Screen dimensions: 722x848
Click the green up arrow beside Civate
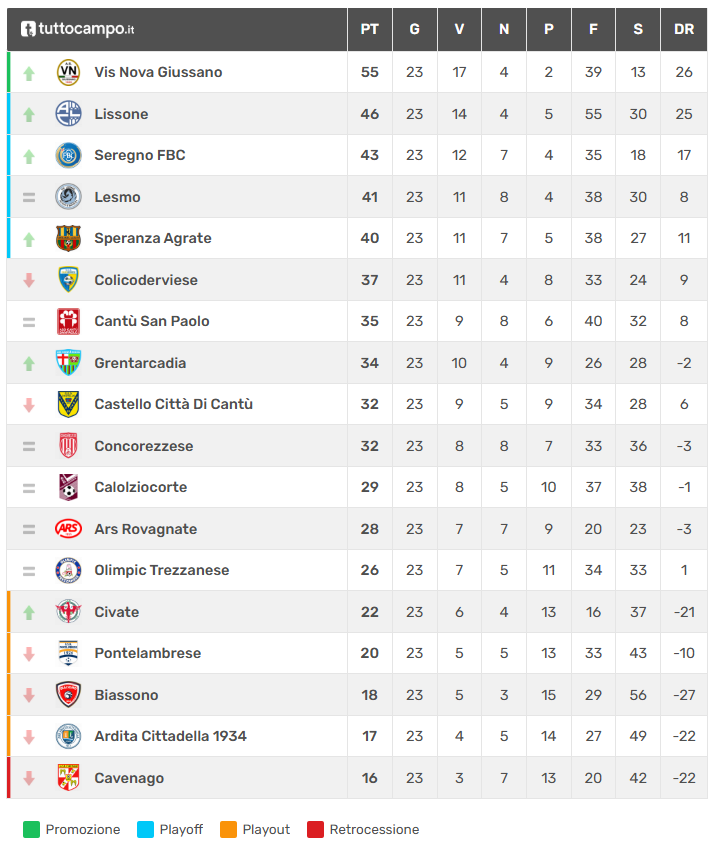pos(29,612)
